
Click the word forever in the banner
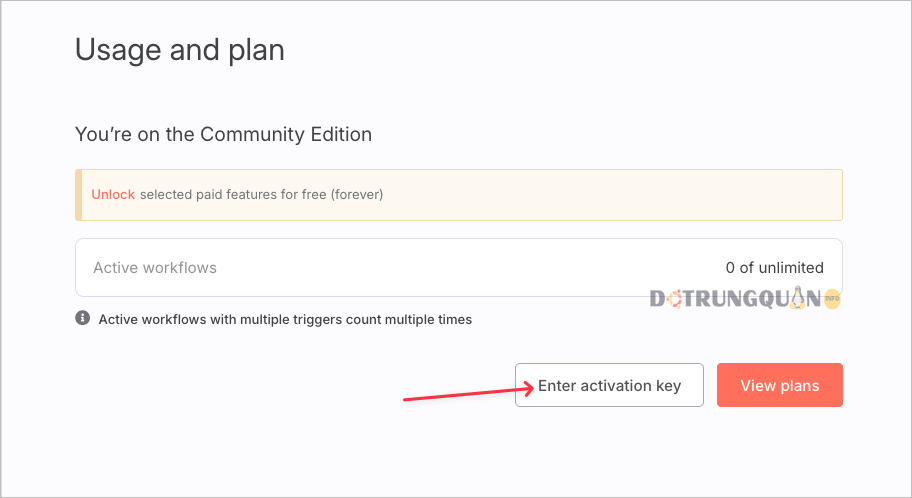point(357,194)
